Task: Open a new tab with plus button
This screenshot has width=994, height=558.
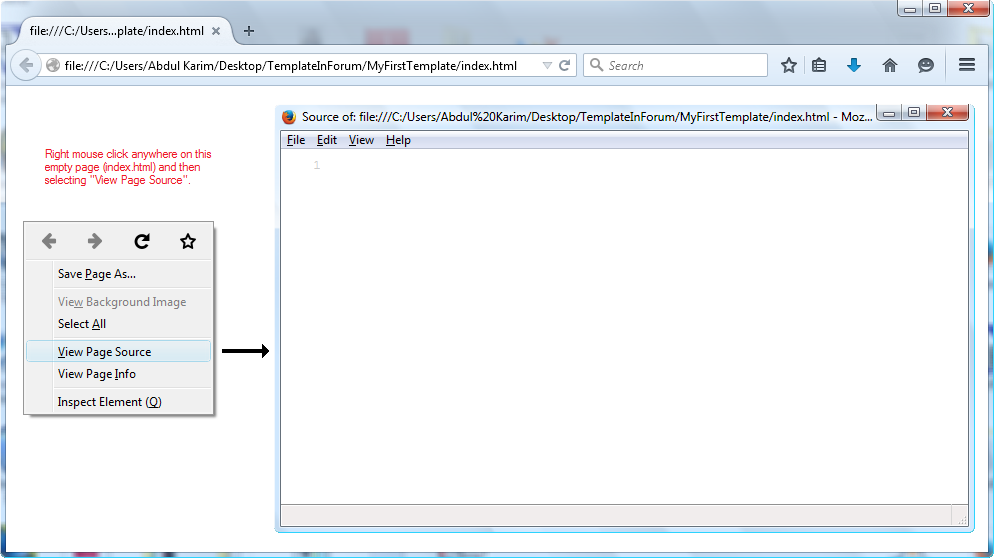Action: point(249,31)
